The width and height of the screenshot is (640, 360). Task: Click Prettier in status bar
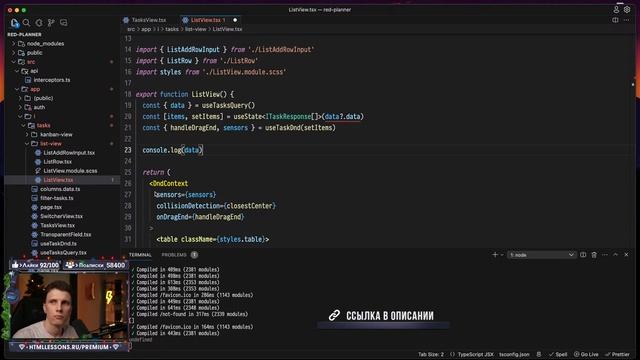point(617,354)
